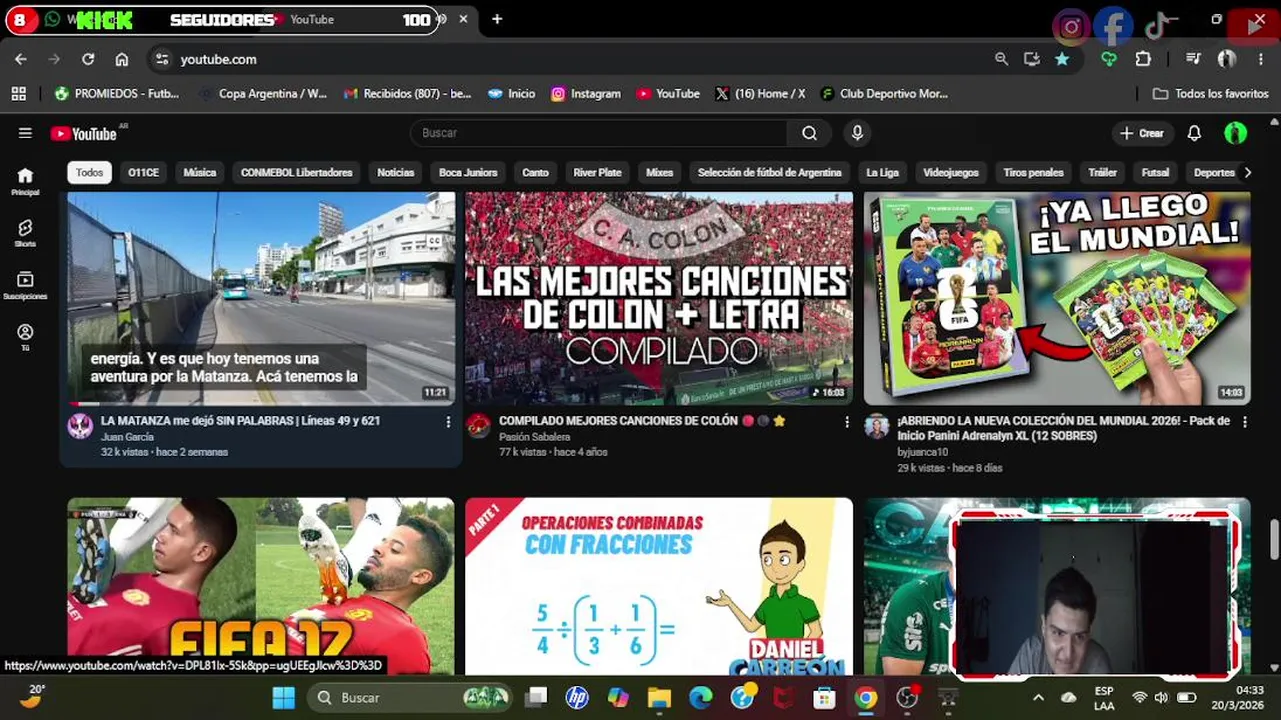Image resolution: width=1281 pixels, height=720 pixels.
Task: Play Las Mejores Canciones de Colon thumbnail
Action: point(659,298)
